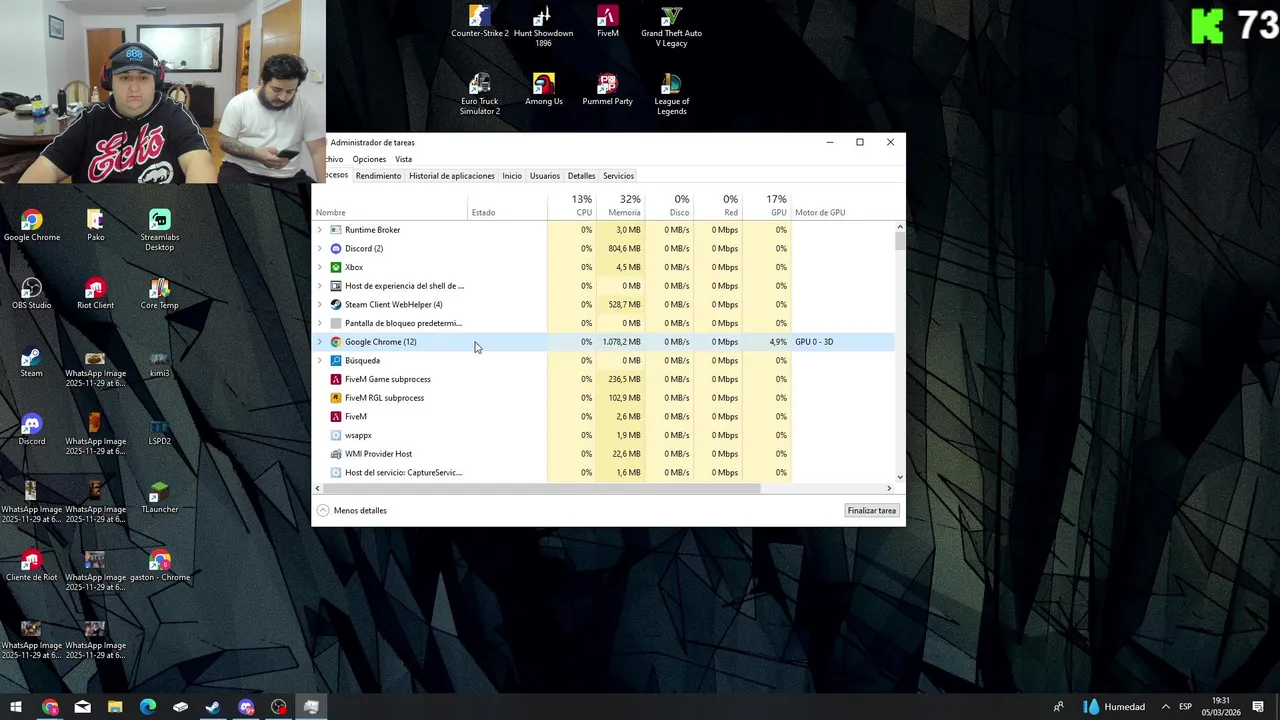
Task: Expand the Discord (2) process group
Action: pos(319,248)
